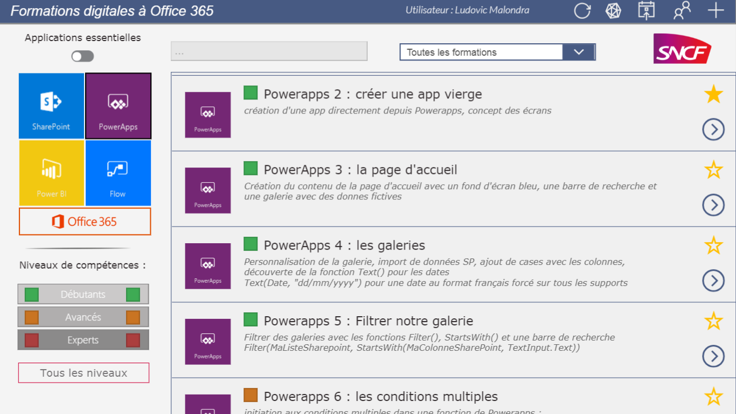Click PowerApps thumbnail for Powerapps 5 row
This screenshot has height=414, width=736.
point(208,342)
